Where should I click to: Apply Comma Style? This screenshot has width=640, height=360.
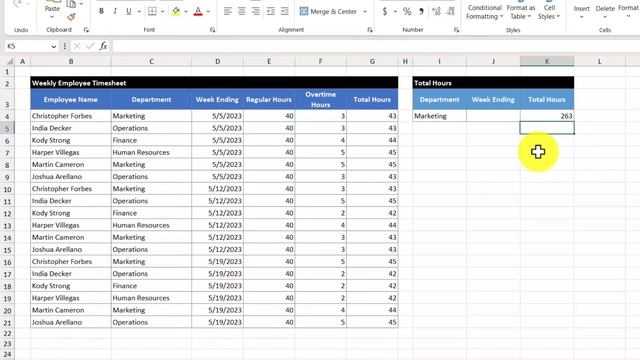pyautogui.click(x=421, y=11)
